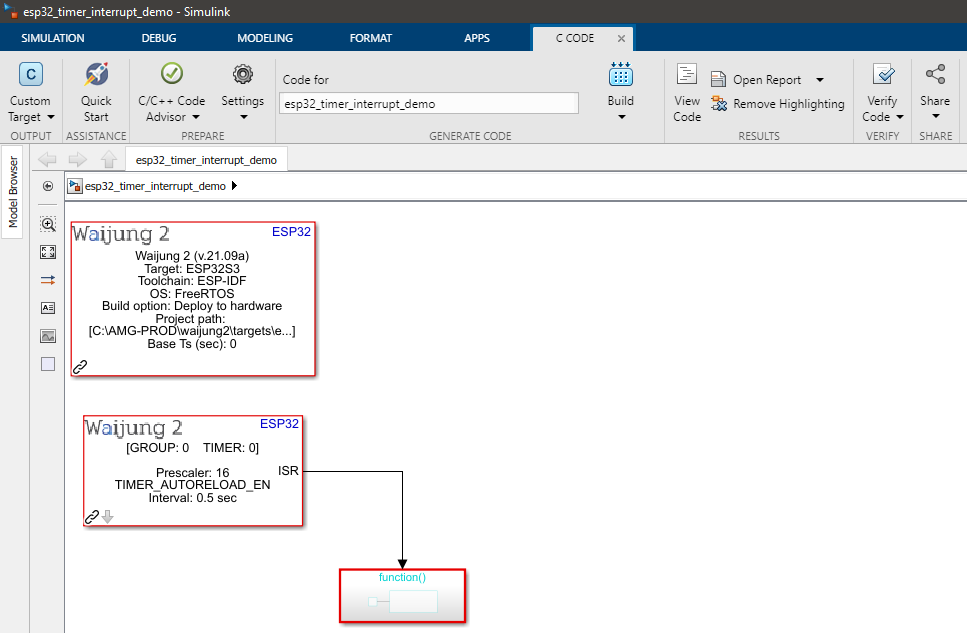Click Remove Highlighting
The image size is (967, 633).
pos(778,104)
